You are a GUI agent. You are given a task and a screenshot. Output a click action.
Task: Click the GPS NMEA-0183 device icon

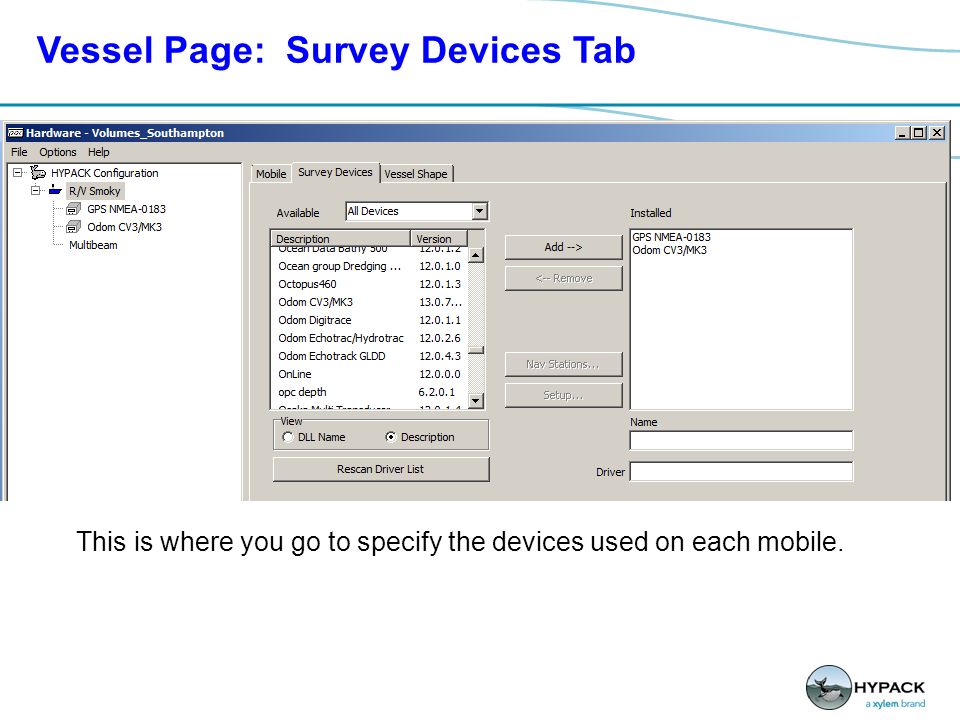click(73, 209)
